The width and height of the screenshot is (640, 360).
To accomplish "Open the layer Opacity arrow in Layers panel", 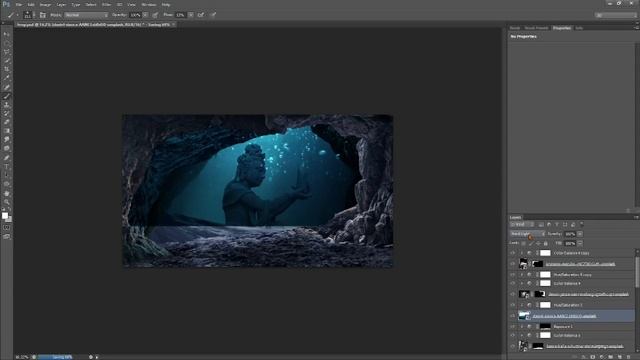I will click(x=580, y=234).
